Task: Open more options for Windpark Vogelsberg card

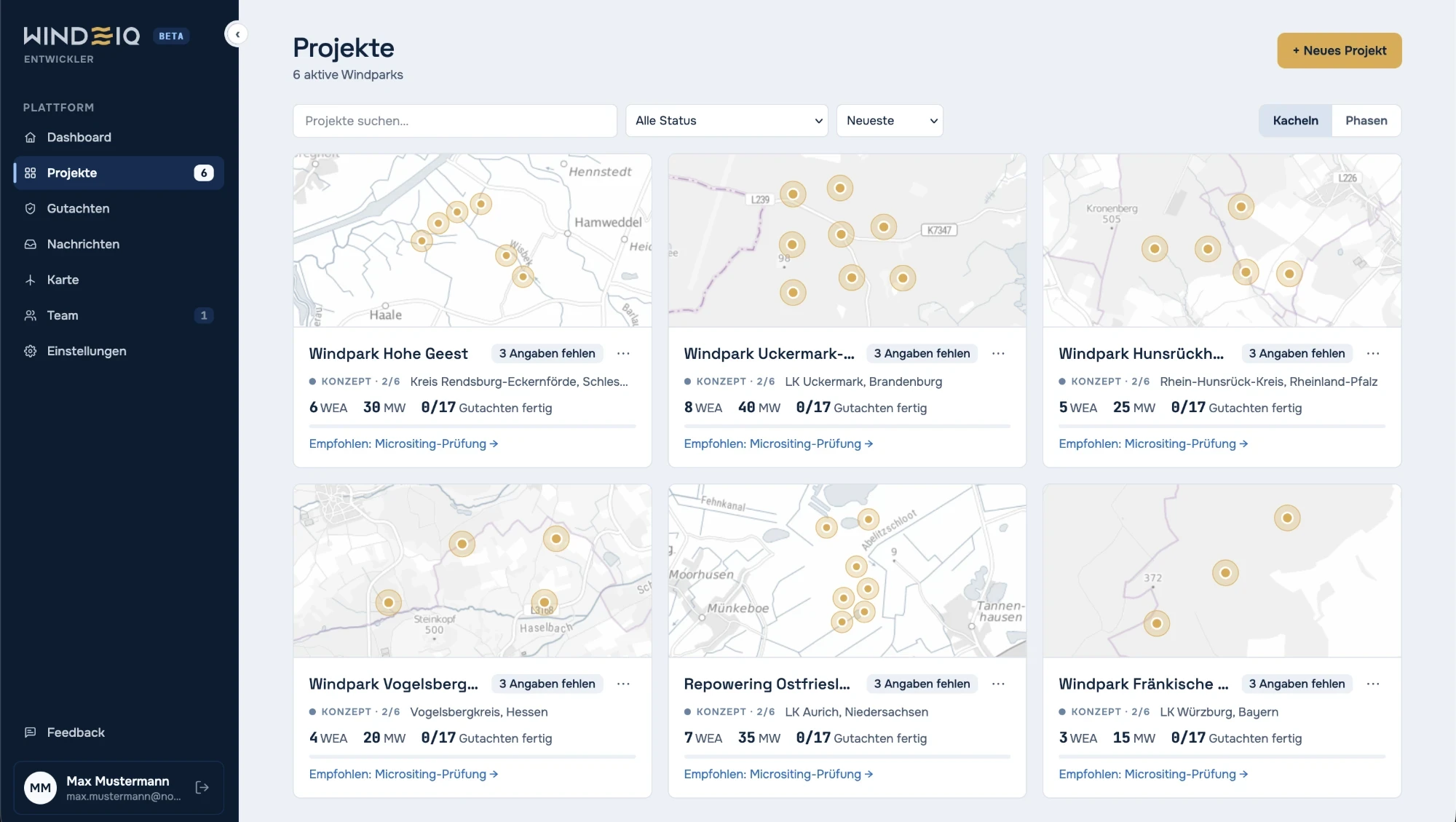Action: point(623,684)
